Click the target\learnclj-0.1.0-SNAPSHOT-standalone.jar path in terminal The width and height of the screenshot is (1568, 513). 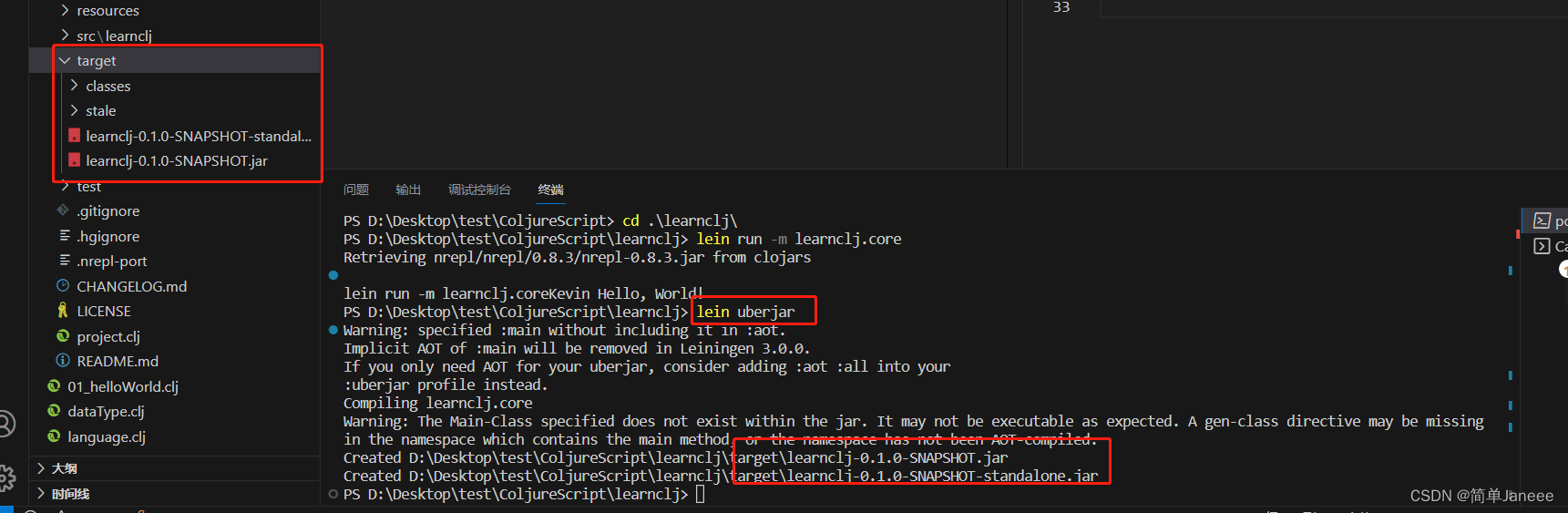pos(914,476)
